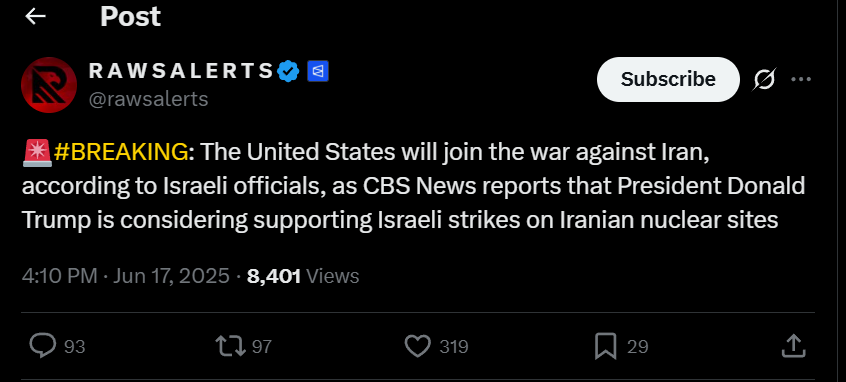
Task: Click the blue verified checkmark badge
Action: coord(289,71)
